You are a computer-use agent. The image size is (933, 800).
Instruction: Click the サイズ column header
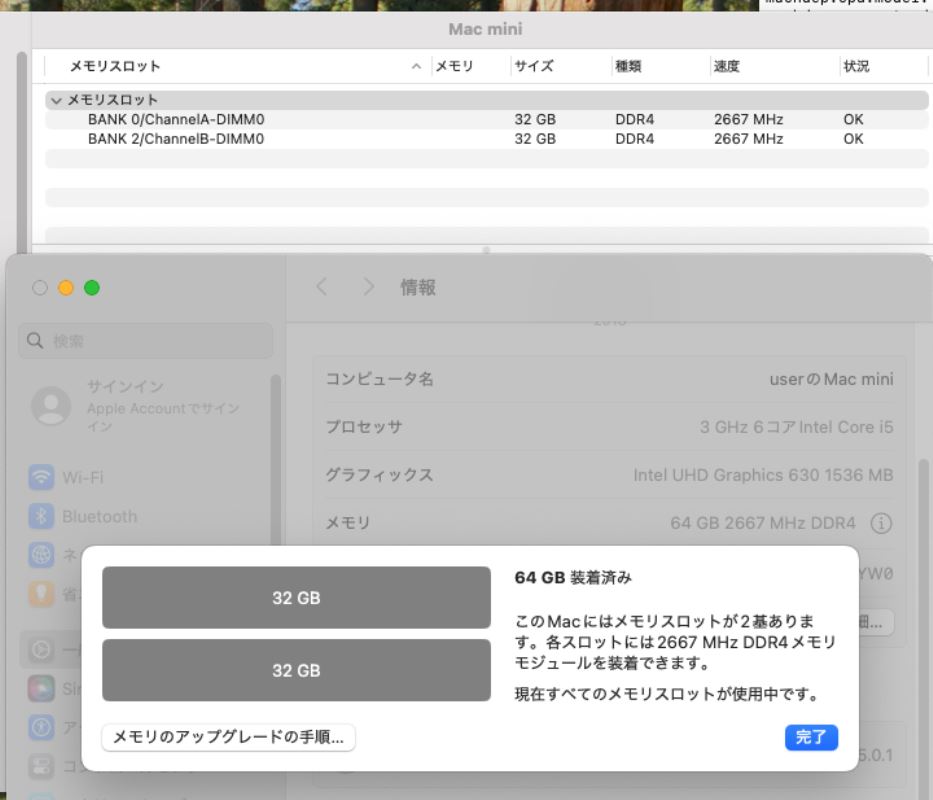534,66
